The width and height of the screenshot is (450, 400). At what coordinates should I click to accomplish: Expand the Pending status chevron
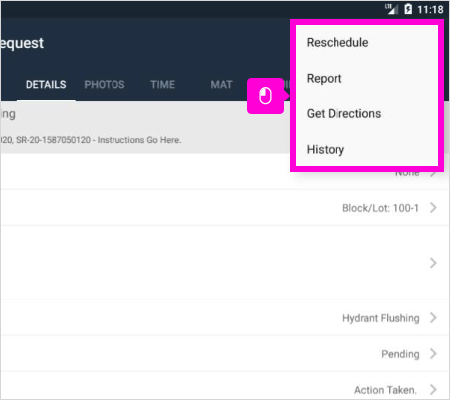coord(433,353)
